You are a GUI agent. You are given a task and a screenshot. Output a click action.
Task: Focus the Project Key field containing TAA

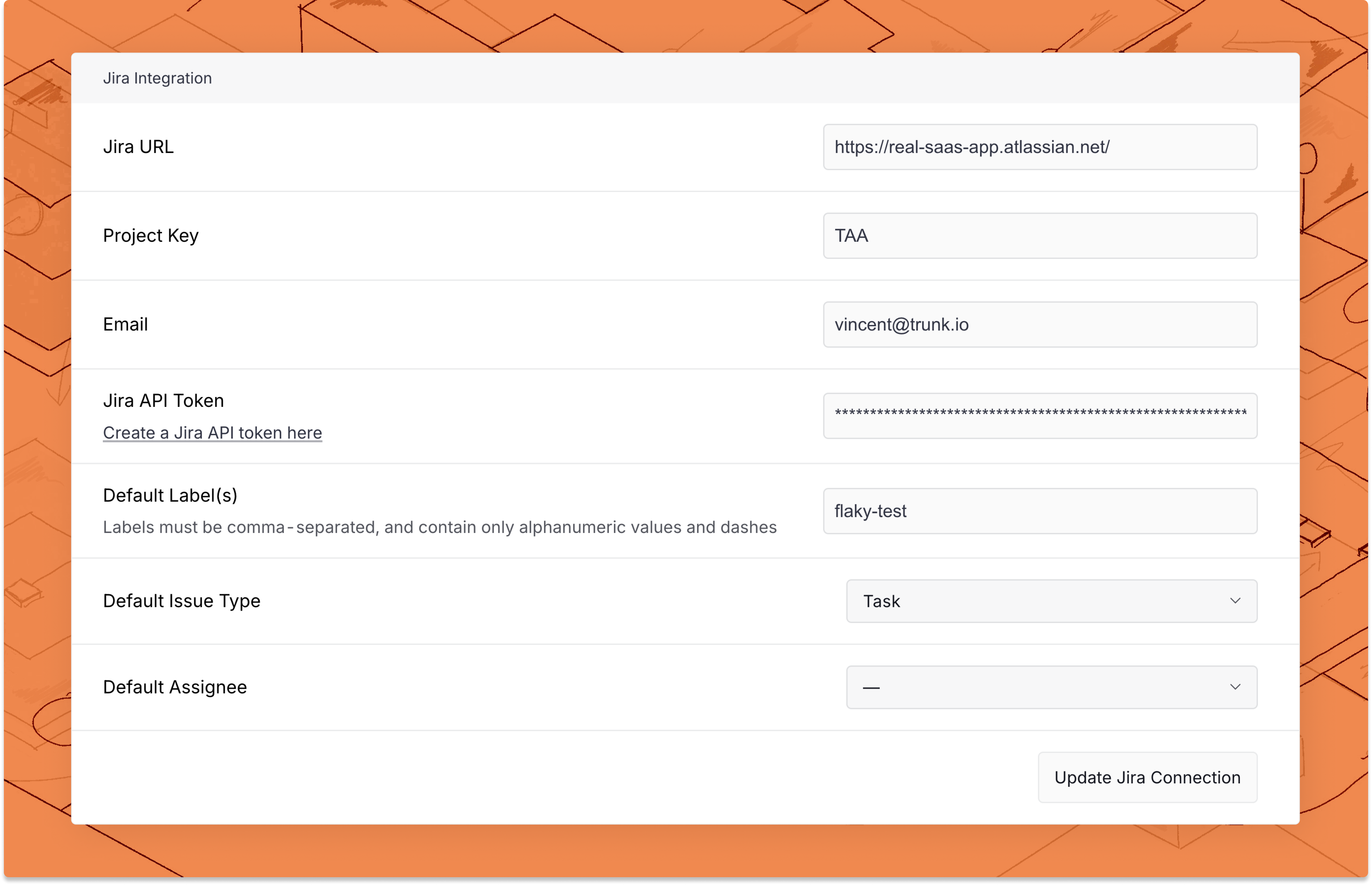[x=1040, y=236]
